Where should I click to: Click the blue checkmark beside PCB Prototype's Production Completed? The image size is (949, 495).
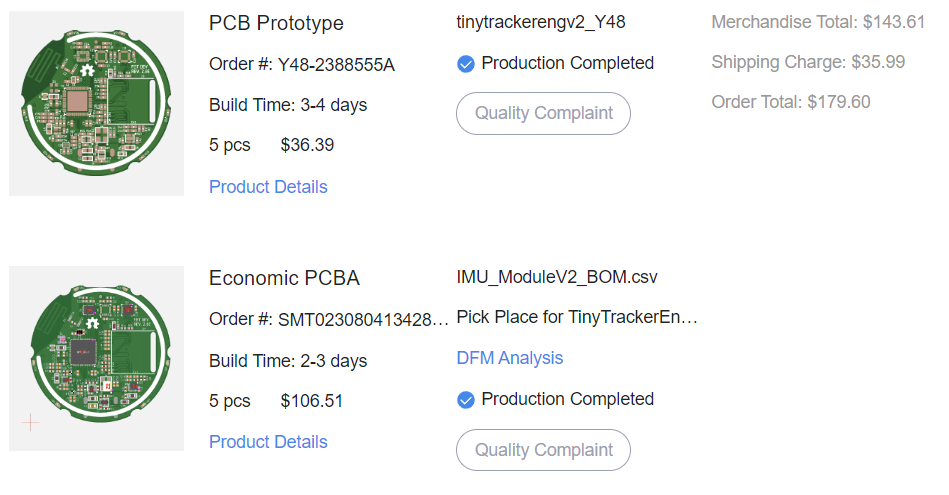click(465, 64)
